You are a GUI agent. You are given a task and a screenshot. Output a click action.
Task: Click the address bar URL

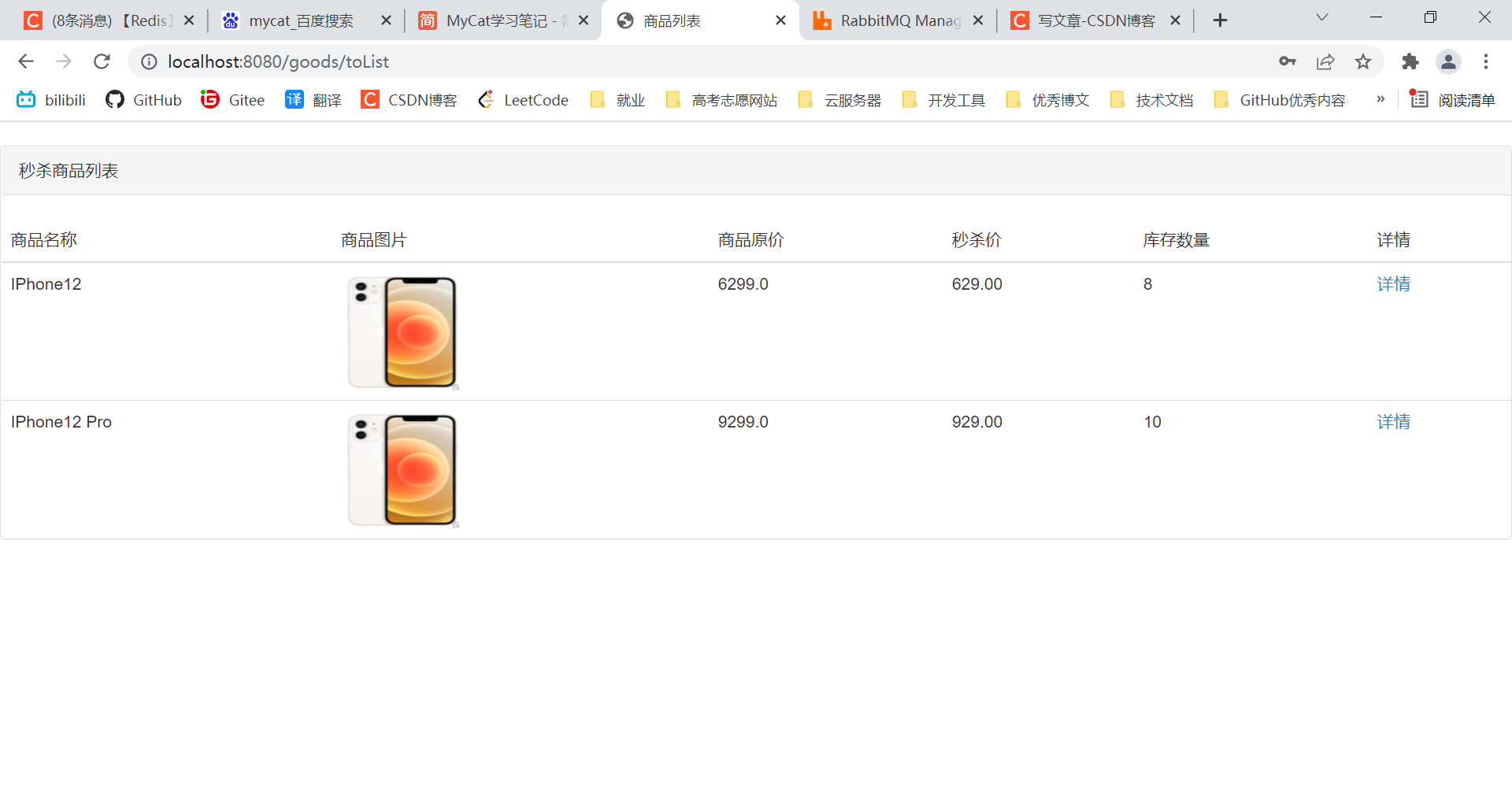click(278, 61)
